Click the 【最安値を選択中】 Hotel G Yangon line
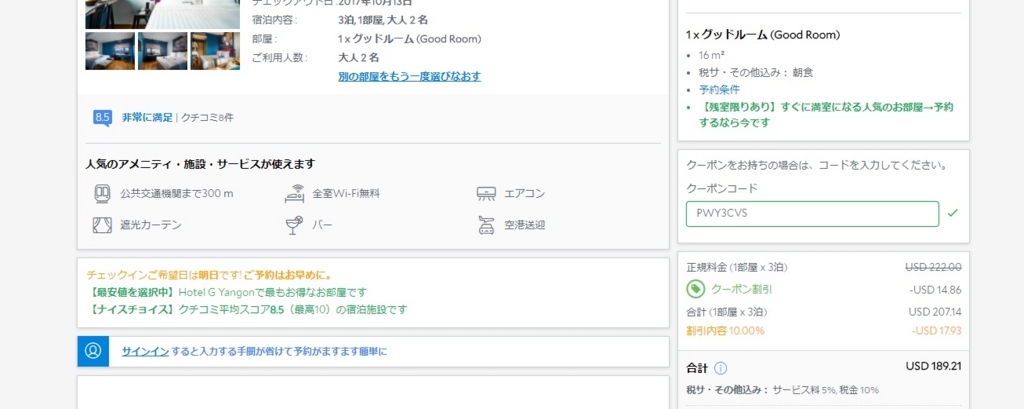The image size is (1024, 409). point(227,292)
